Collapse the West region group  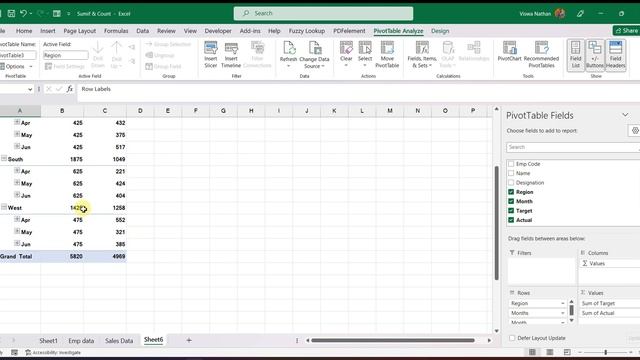pyautogui.click(x=4, y=207)
